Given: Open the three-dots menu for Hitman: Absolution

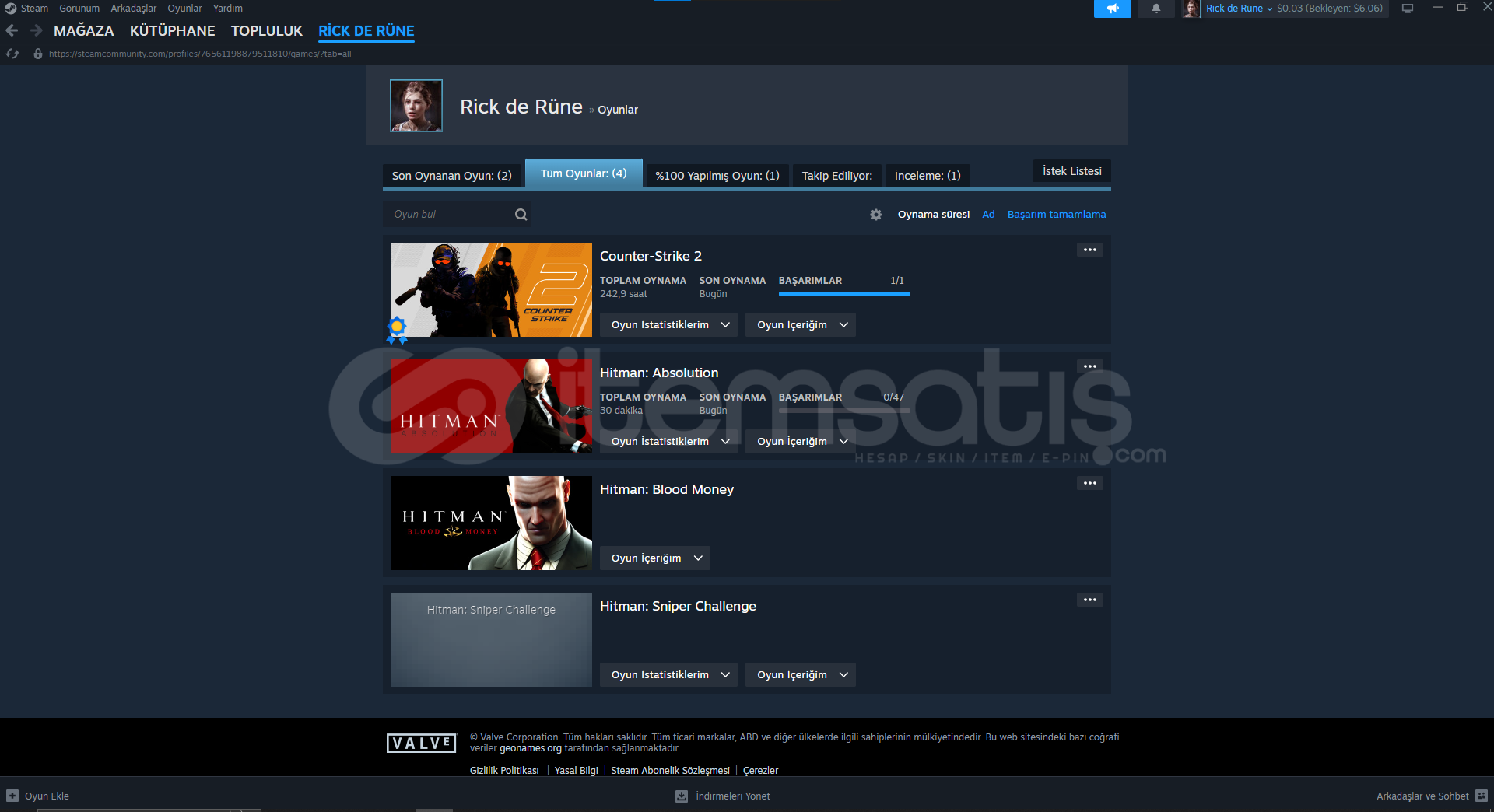Looking at the screenshot, I should pyautogui.click(x=1090, y=366).
